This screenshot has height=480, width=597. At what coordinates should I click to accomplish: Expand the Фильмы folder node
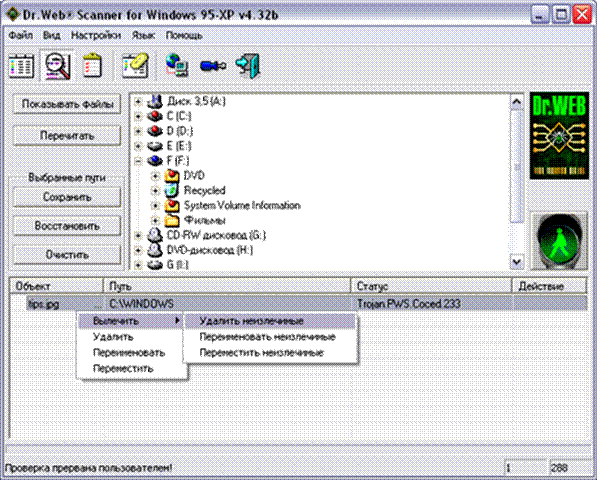click(155, 220)
